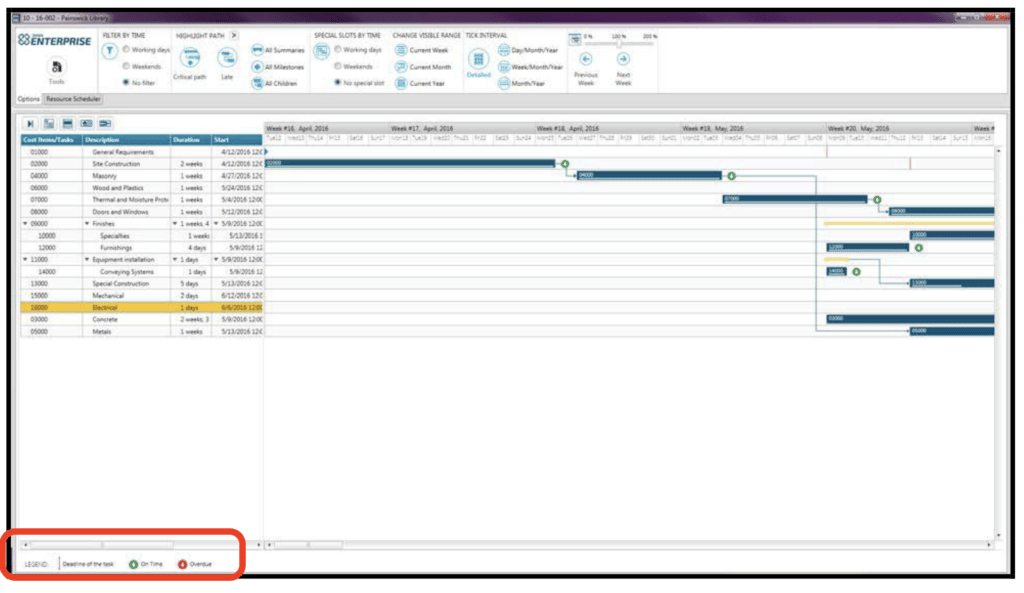Set tick interval to Detailed
Screen dimensions: 1024x593
tap(479, 63)
